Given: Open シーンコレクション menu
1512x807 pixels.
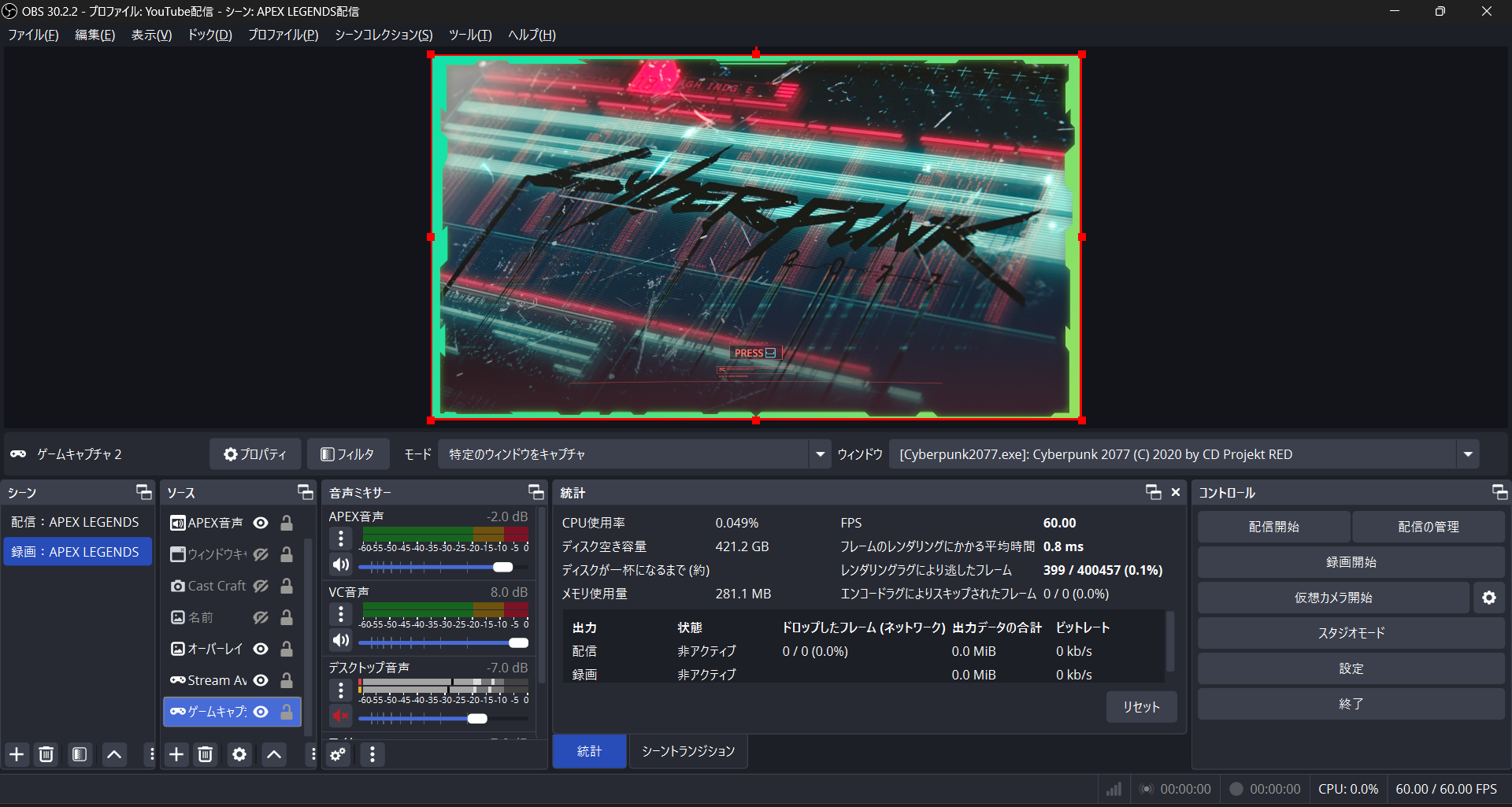Looking at the screenshot, I should pyautogui.click(x=384, y=35).
